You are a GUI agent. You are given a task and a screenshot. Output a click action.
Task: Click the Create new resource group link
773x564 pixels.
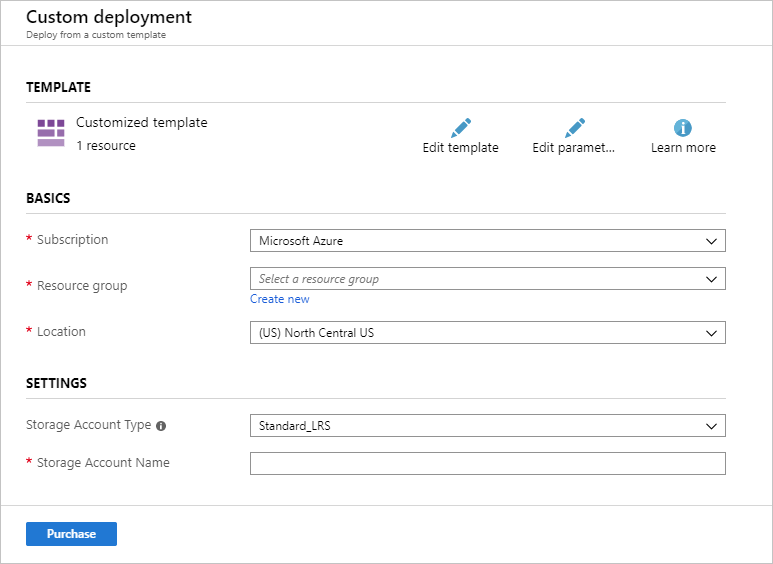[x=280, y=299]
